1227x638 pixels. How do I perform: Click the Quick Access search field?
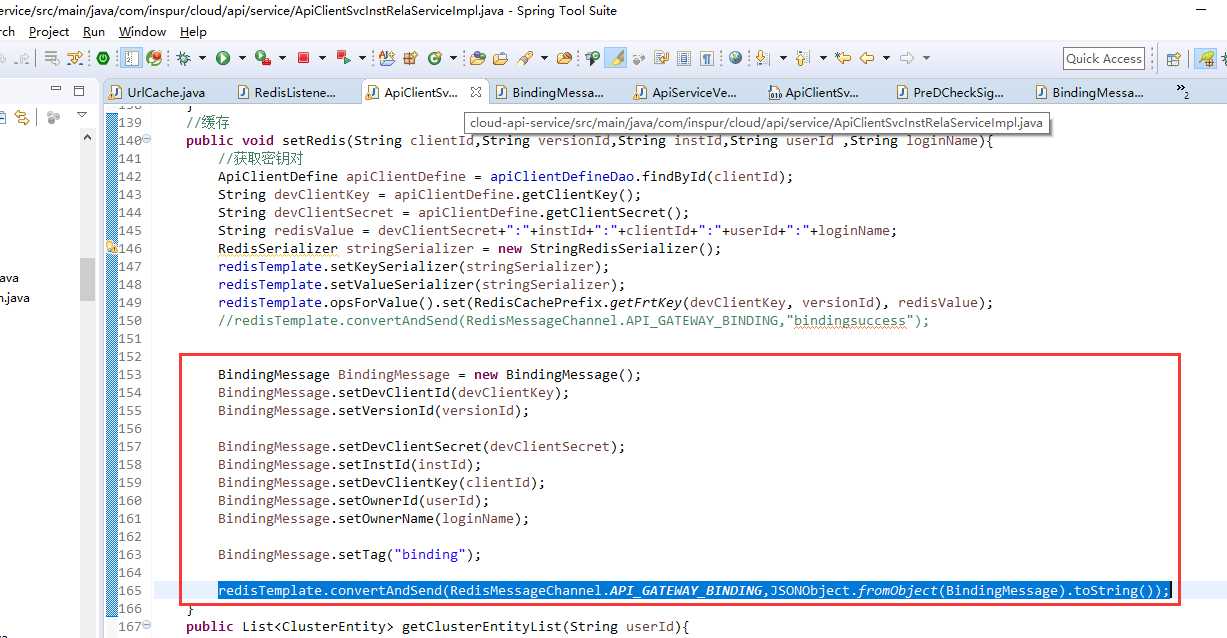pyautogui.click(x=1104, y=59)
